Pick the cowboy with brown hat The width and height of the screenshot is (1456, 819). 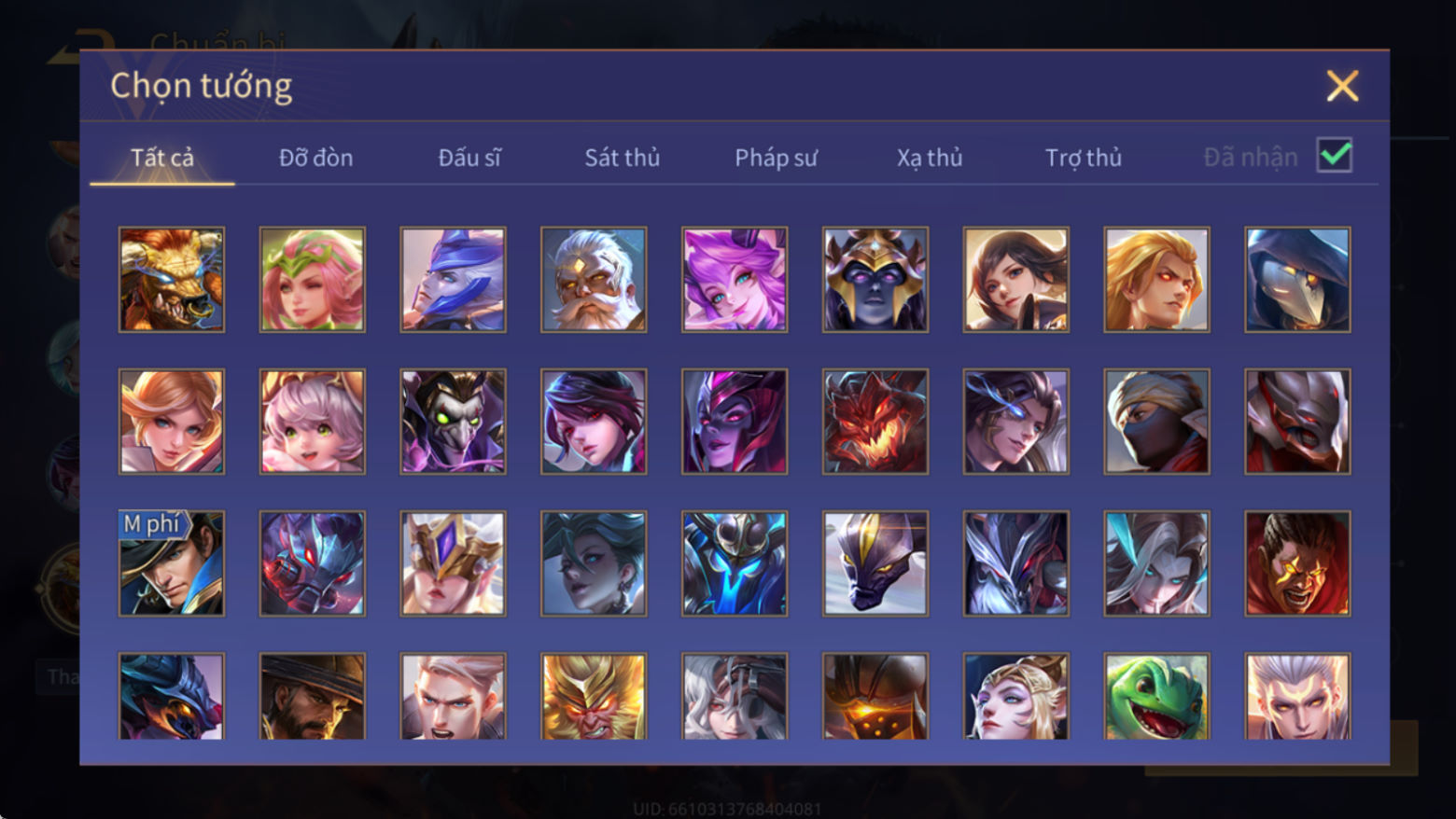tap(313, 696)
